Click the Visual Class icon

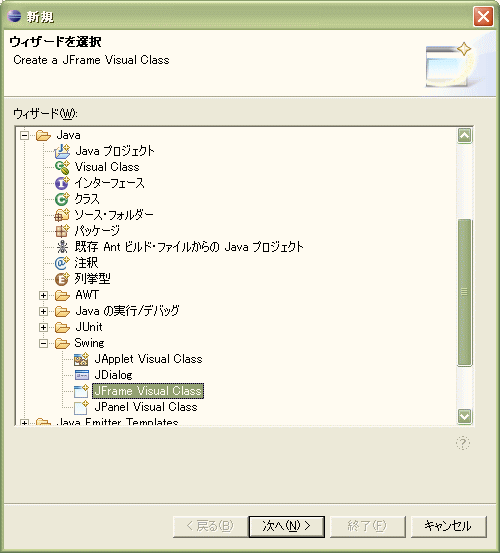tap(62, 167)
